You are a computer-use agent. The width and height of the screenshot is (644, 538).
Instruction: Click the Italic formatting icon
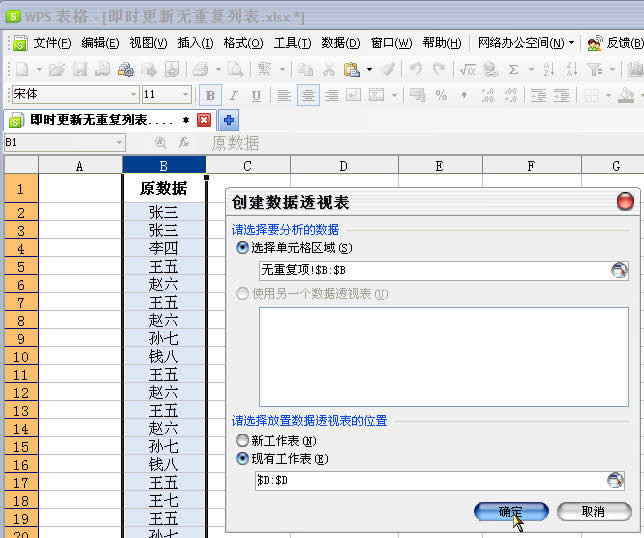click(233, 95)
